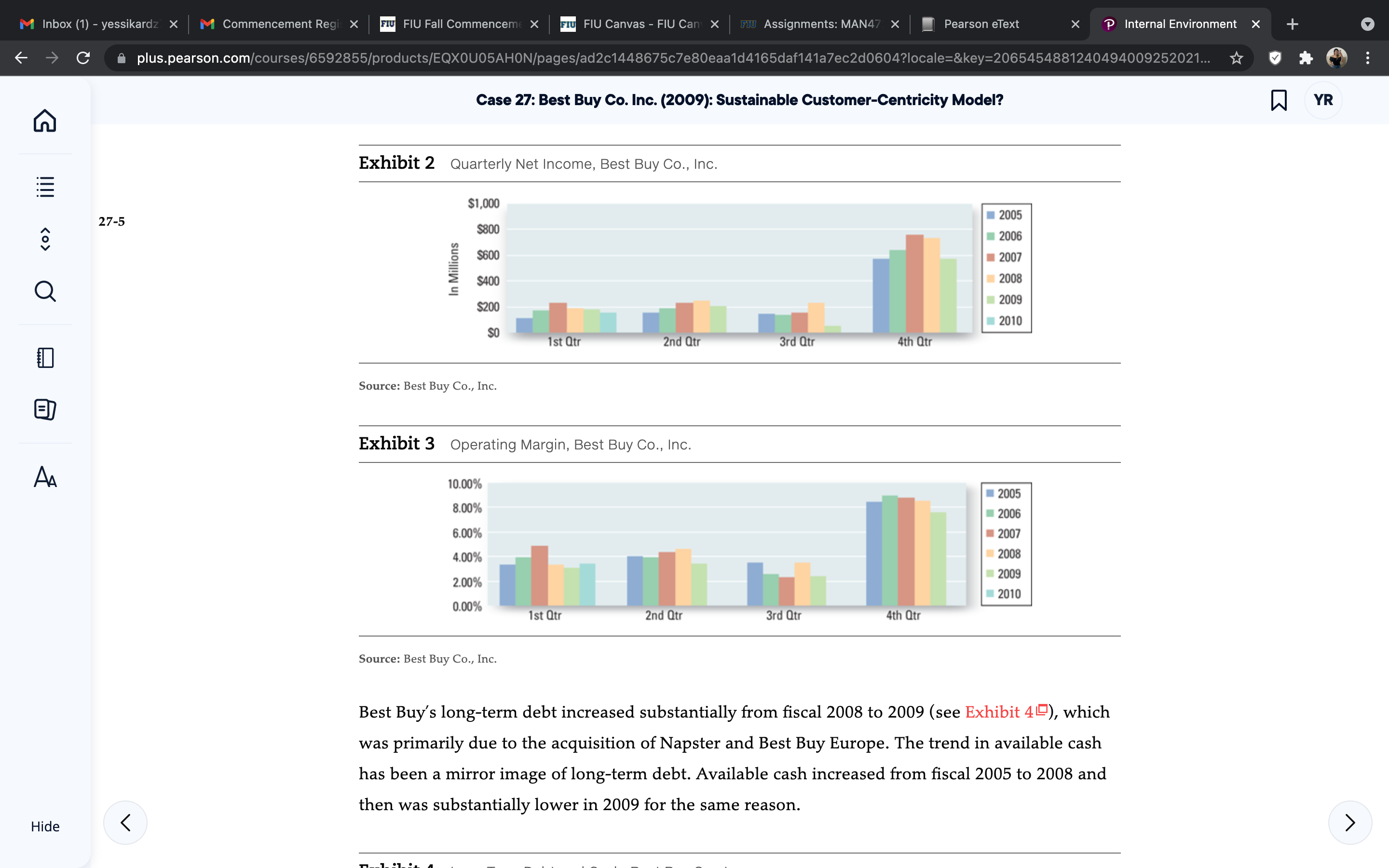Open the page navigation up-down icon
The width and height of the screenshot is (1389, 868).
click(45, 239)
